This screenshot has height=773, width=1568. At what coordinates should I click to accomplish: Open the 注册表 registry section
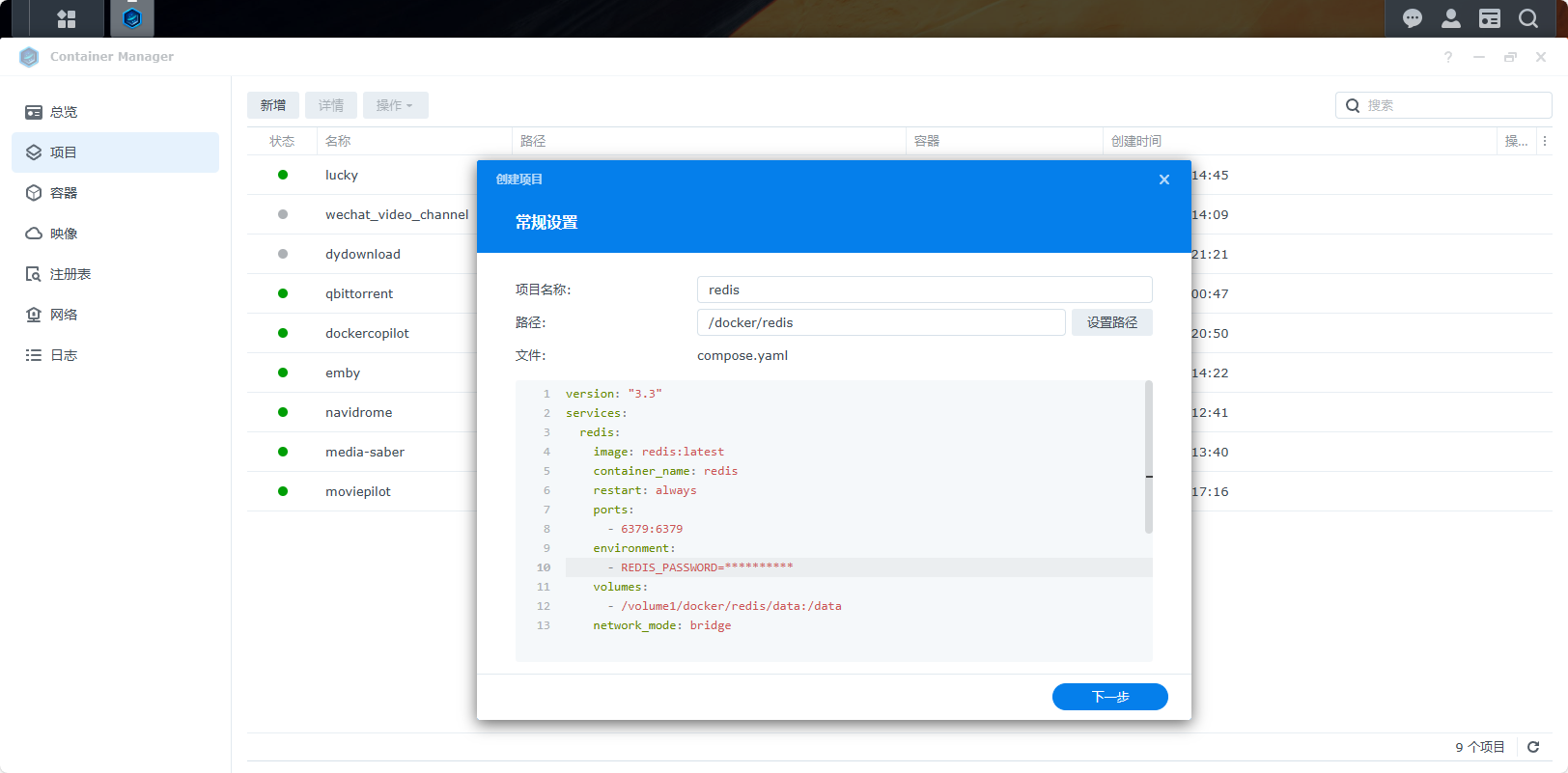(x=70, y=274)
